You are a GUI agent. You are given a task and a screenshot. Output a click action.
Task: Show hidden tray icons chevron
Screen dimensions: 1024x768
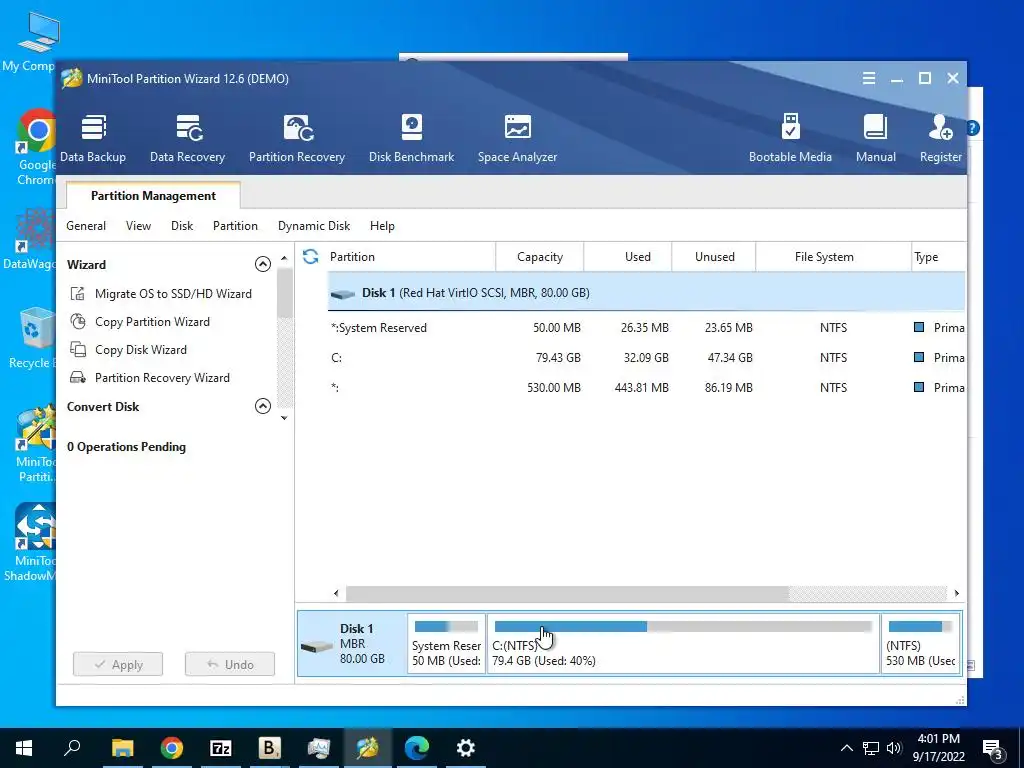pos(846,748)
